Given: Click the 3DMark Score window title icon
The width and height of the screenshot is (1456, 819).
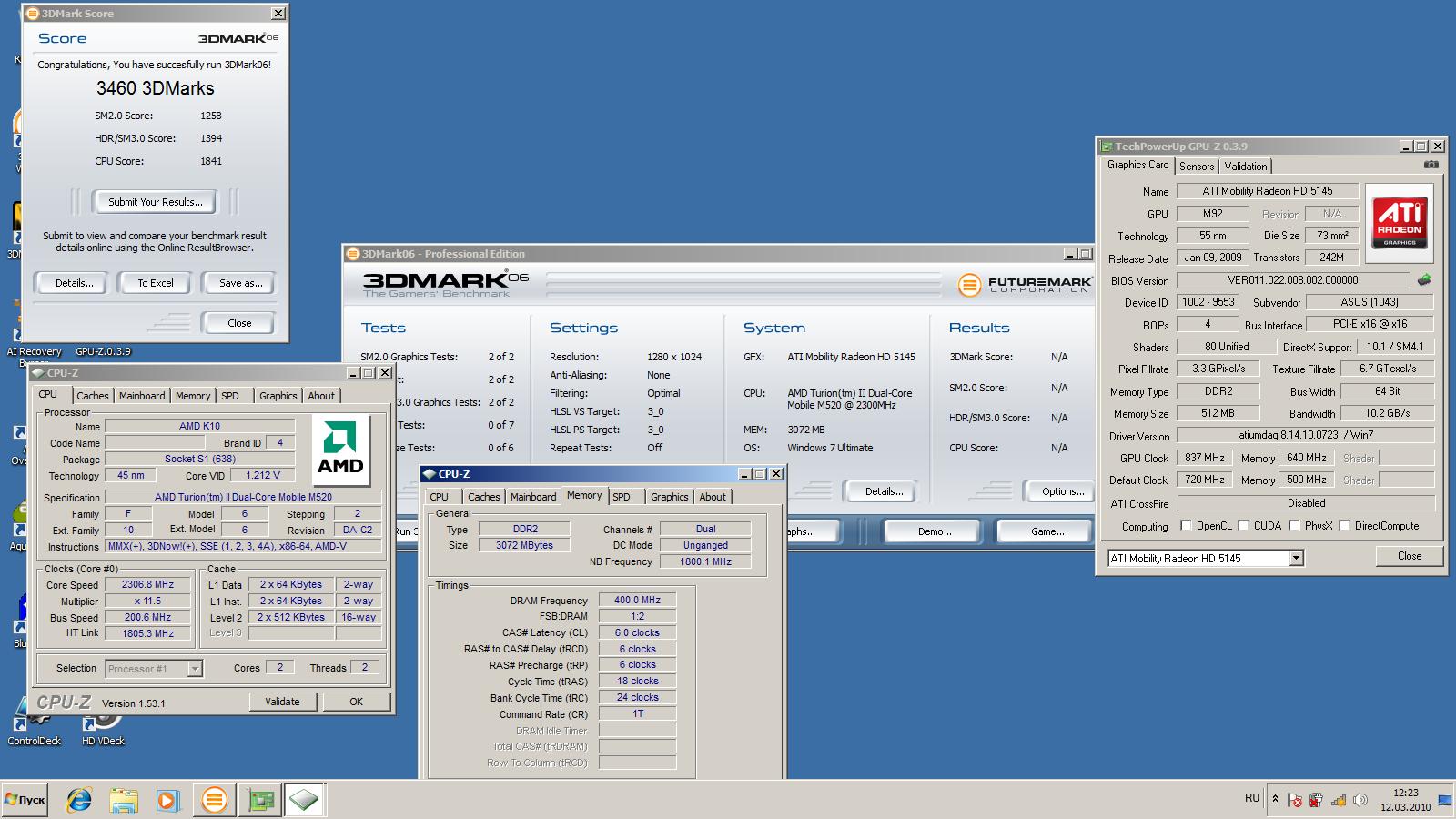Looking at the screenshot, I should pos(31,14).
